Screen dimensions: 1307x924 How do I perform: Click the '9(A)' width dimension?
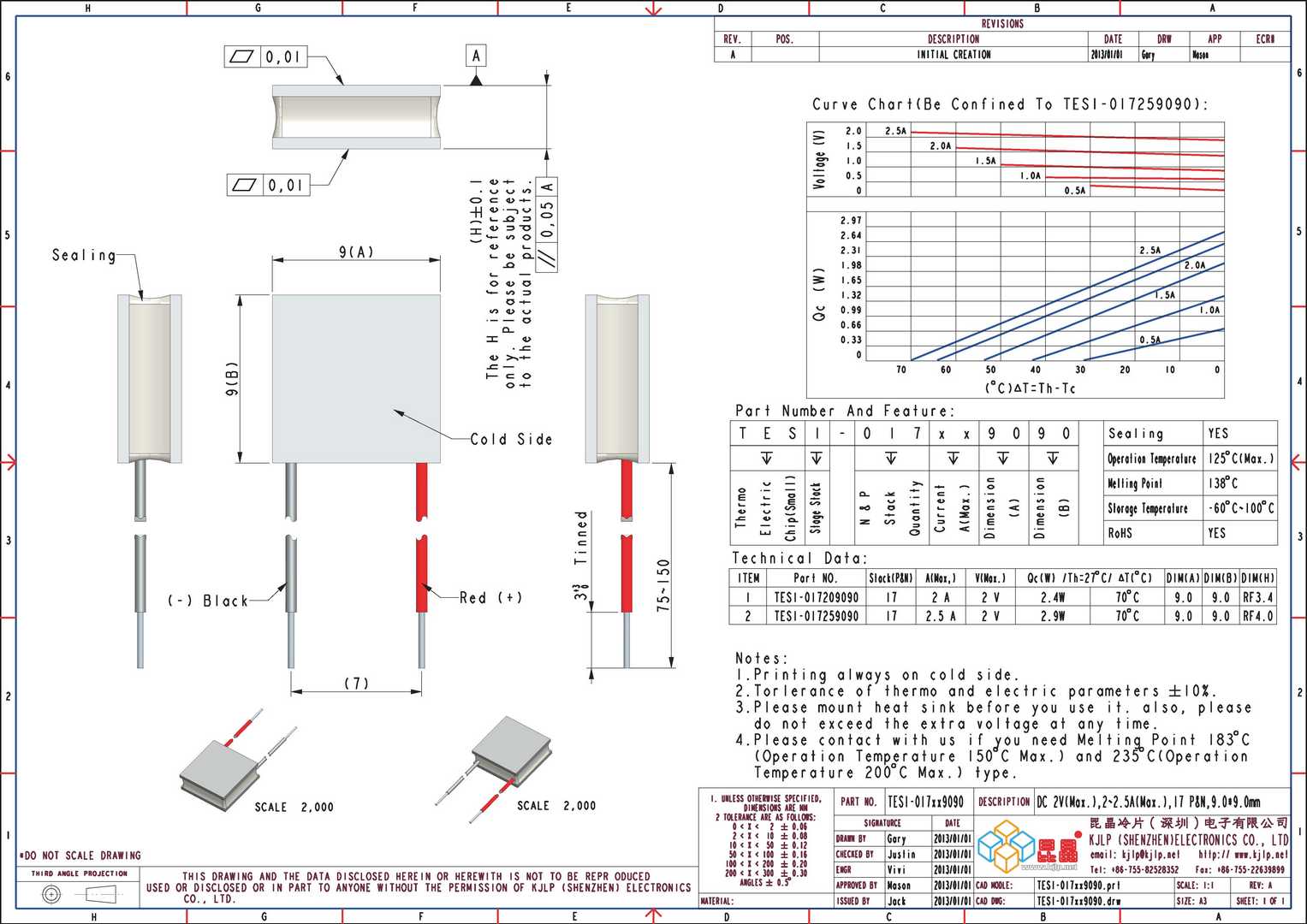pos(356,252)
